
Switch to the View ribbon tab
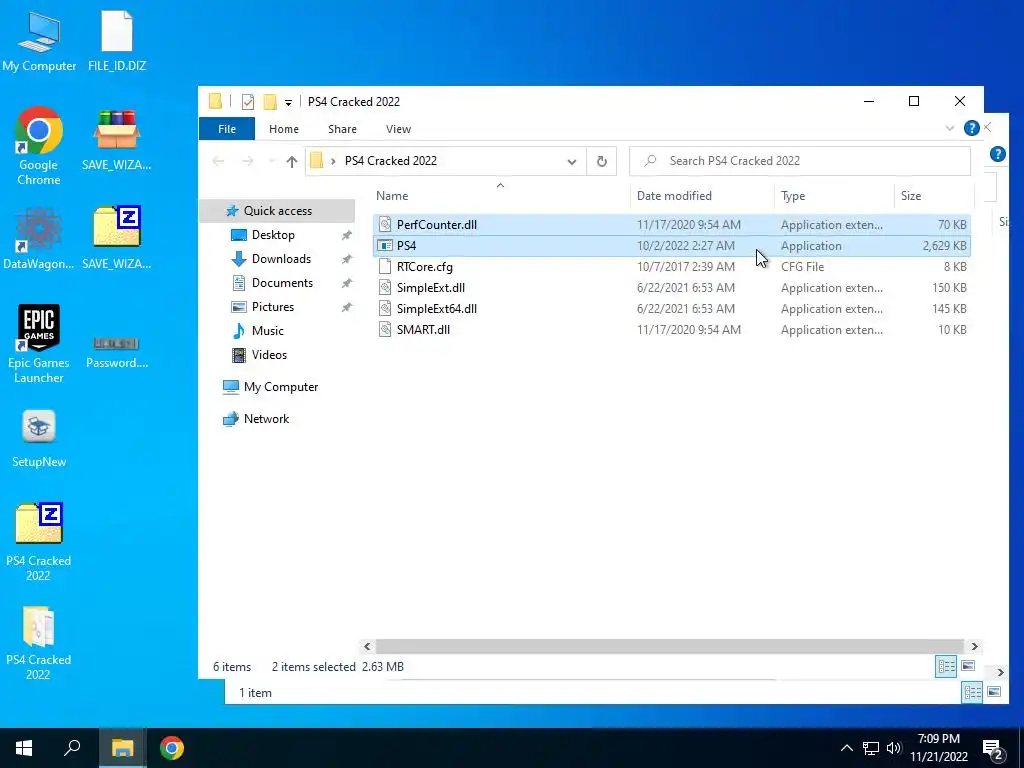tap(398, 129)
